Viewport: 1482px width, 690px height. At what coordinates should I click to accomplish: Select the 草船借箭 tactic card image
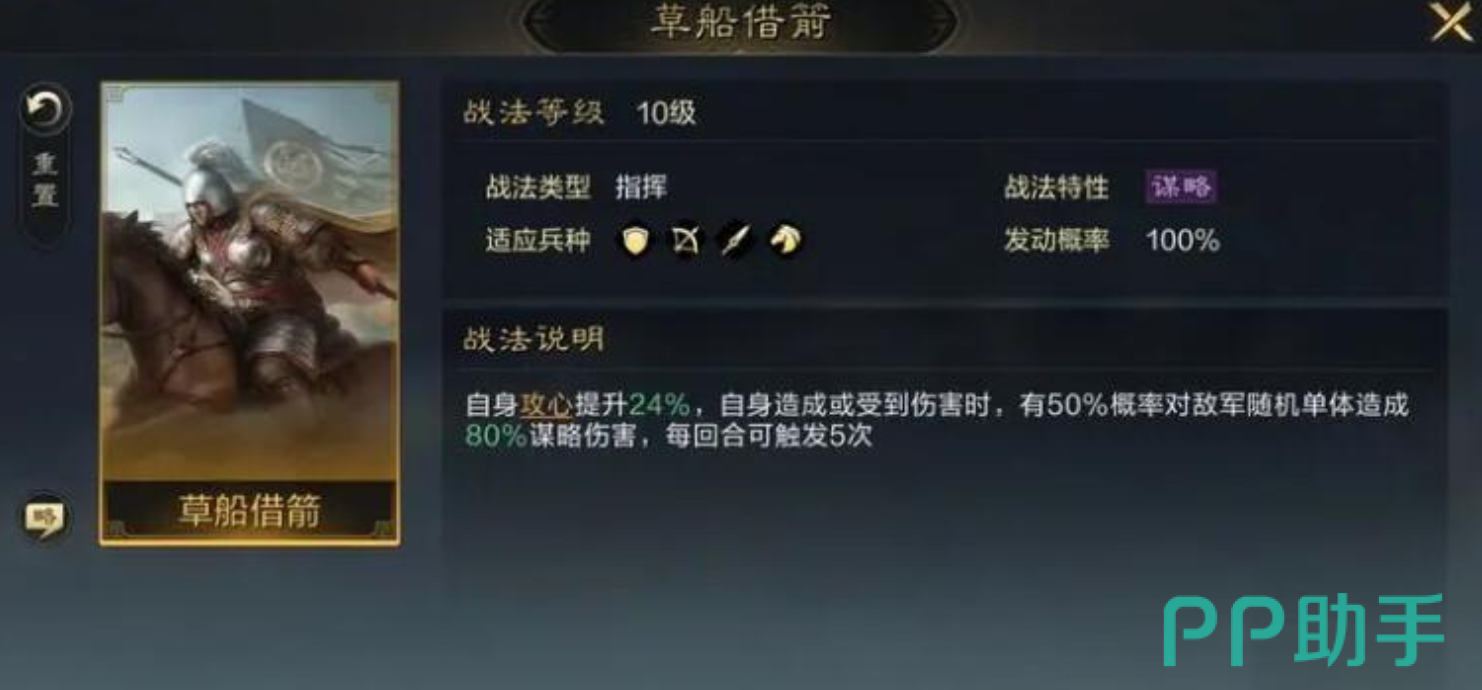tap(250, 313)
